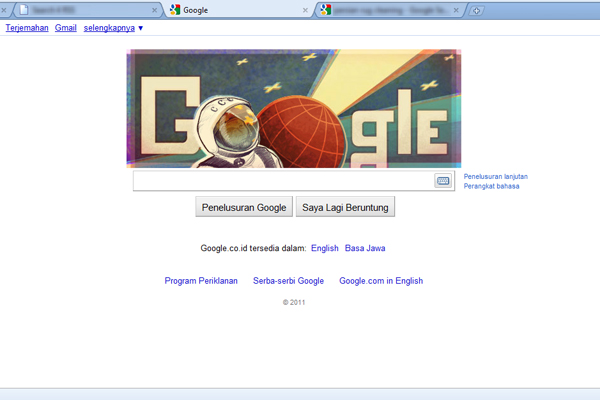Click the Saya Lagi Beruntung button
The image size is (600, 400).
[x=345, y=207]
